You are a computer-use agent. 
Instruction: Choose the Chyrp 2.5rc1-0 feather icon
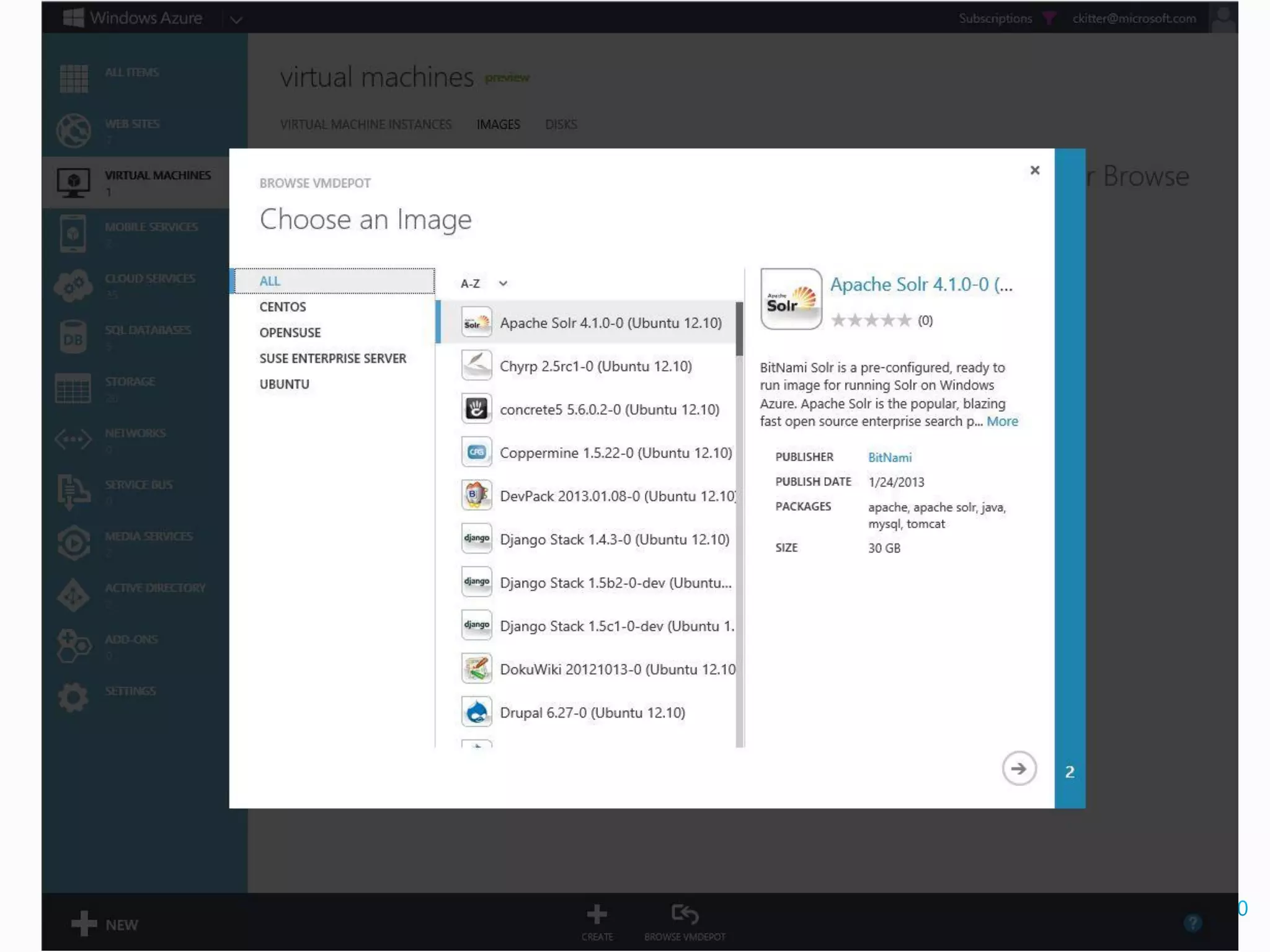[476, 366]
